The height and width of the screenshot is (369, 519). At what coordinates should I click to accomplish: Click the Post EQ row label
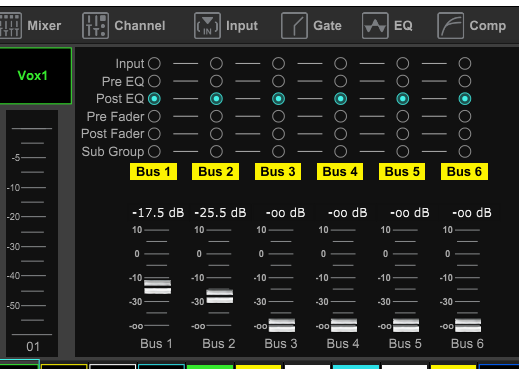click(x=120, y=99)
